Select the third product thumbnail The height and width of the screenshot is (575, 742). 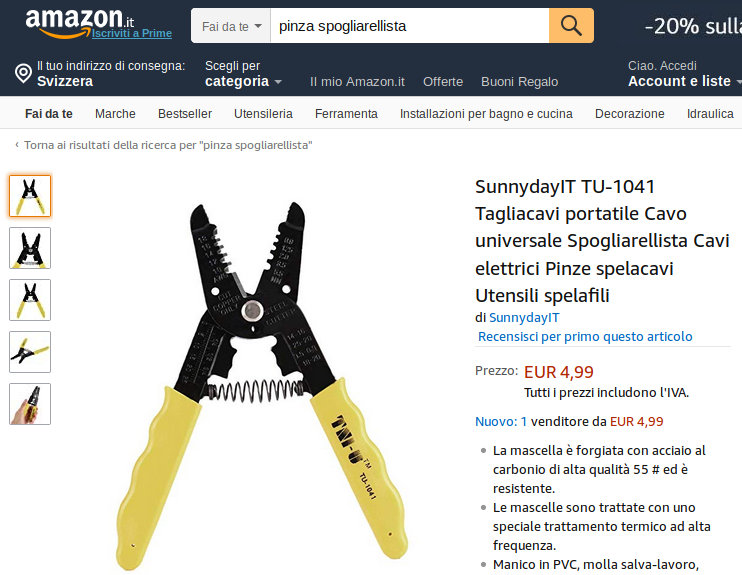click(x=30, y=300)
